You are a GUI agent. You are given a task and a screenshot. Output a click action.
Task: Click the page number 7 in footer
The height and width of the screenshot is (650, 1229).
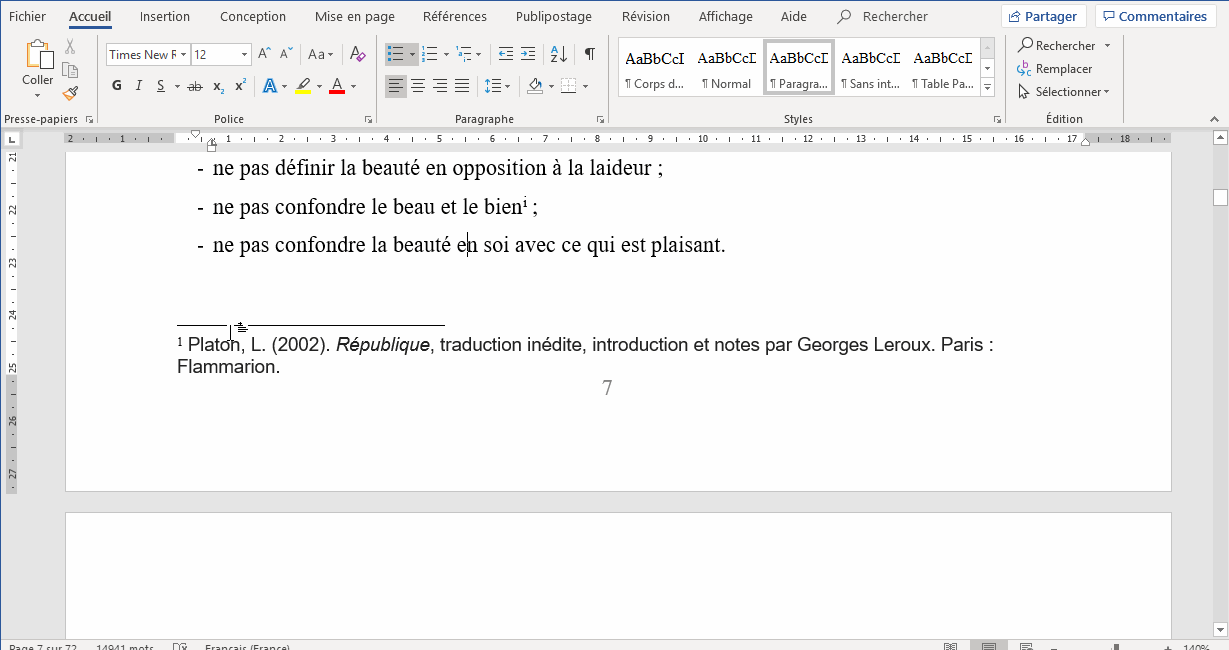pyautogui.click(x=607, y=388)
